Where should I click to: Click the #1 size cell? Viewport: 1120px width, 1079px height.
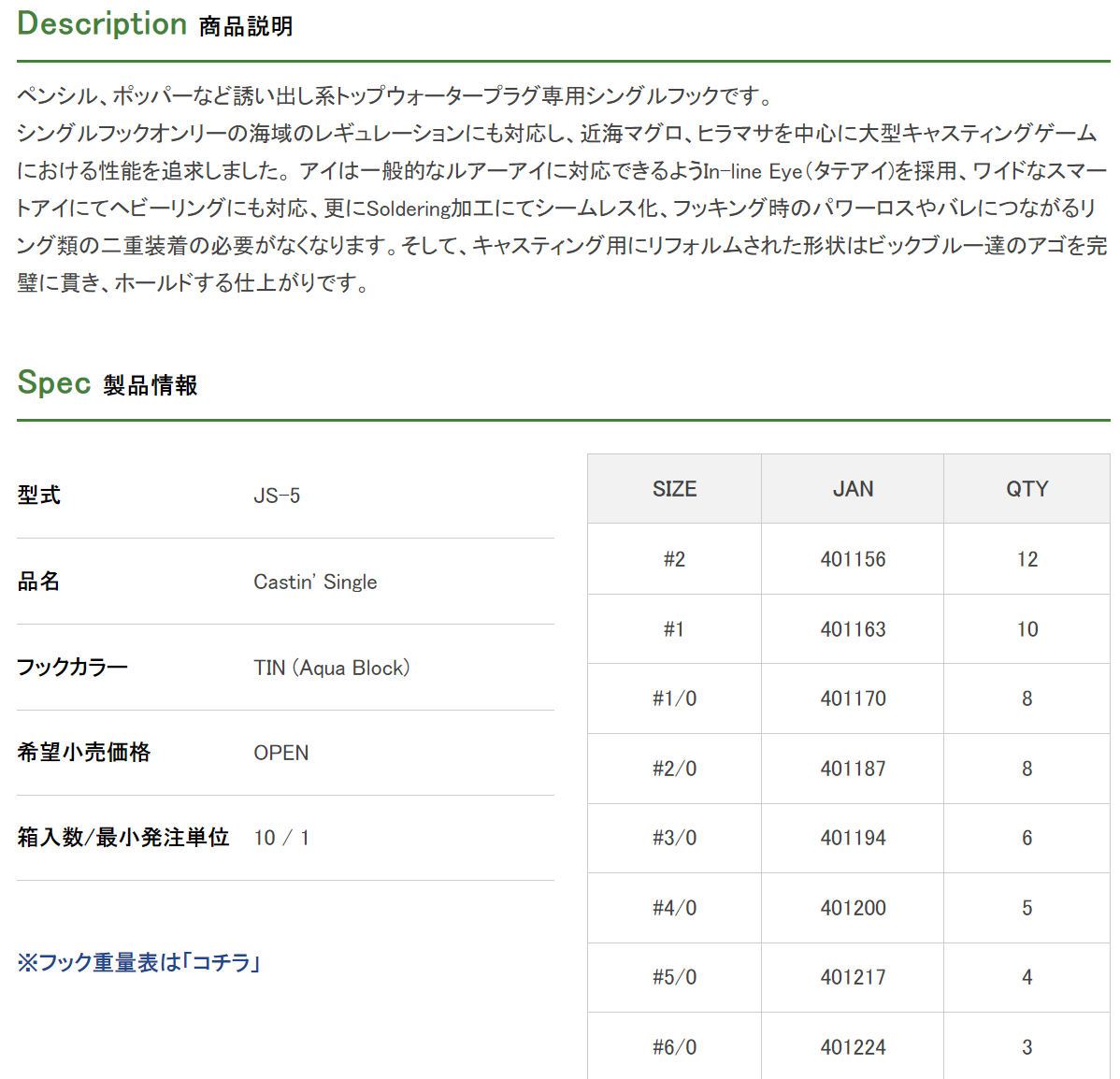click(674, 629)
